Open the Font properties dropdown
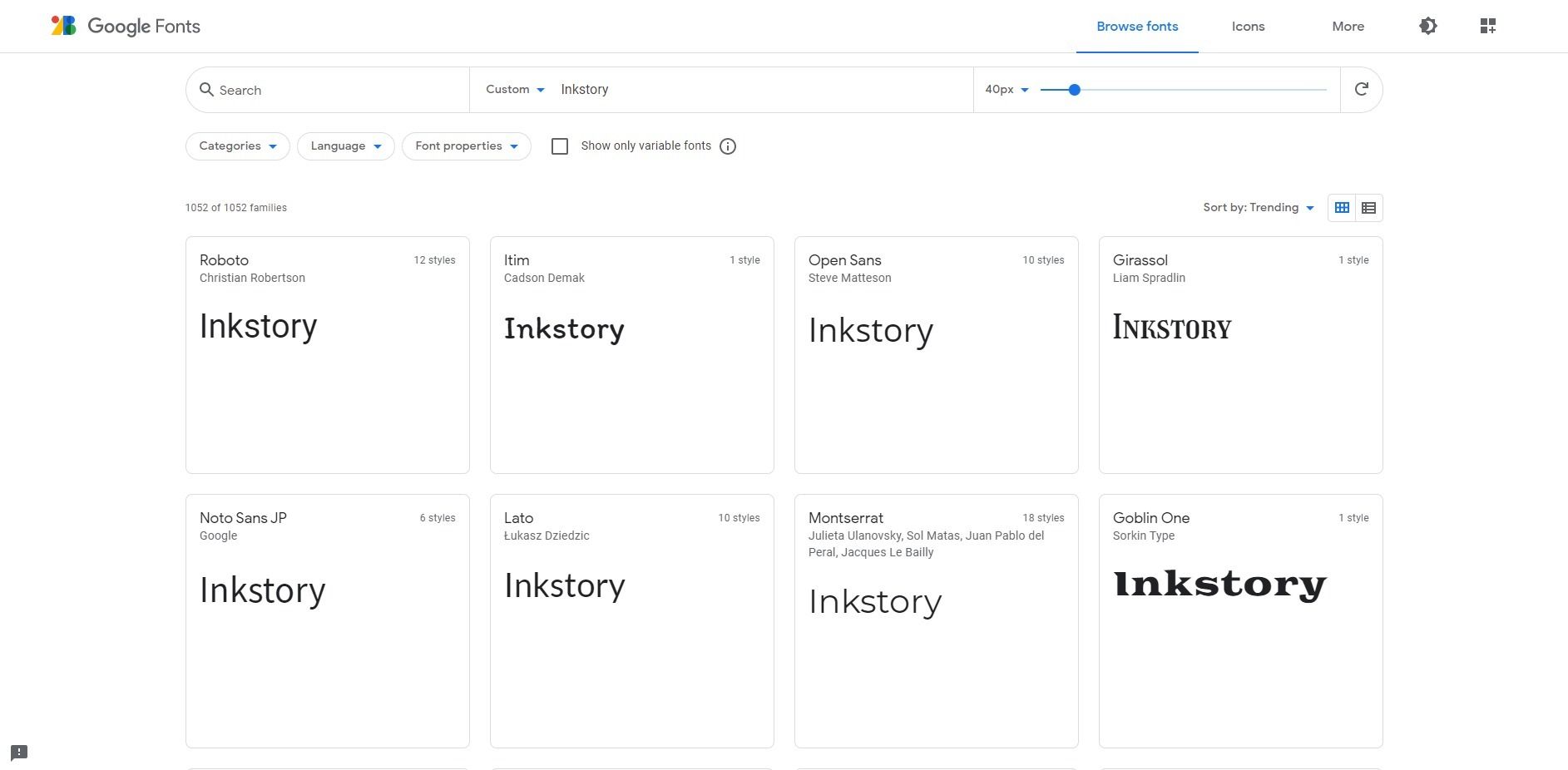This screenshot has width=1568, height=770. click(x=466, y=146)
